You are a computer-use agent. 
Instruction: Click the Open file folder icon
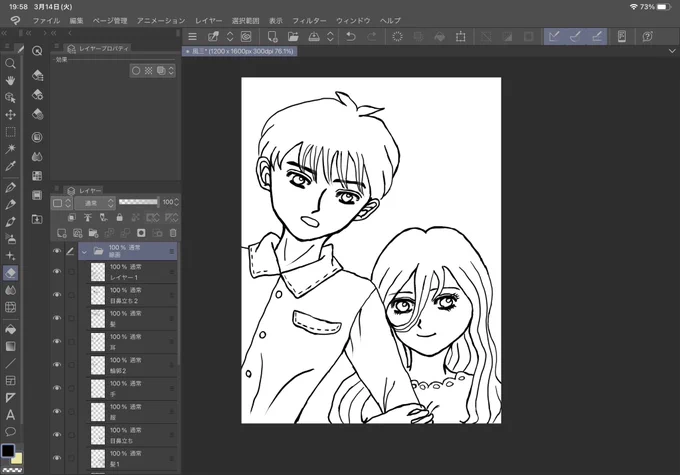294,37
